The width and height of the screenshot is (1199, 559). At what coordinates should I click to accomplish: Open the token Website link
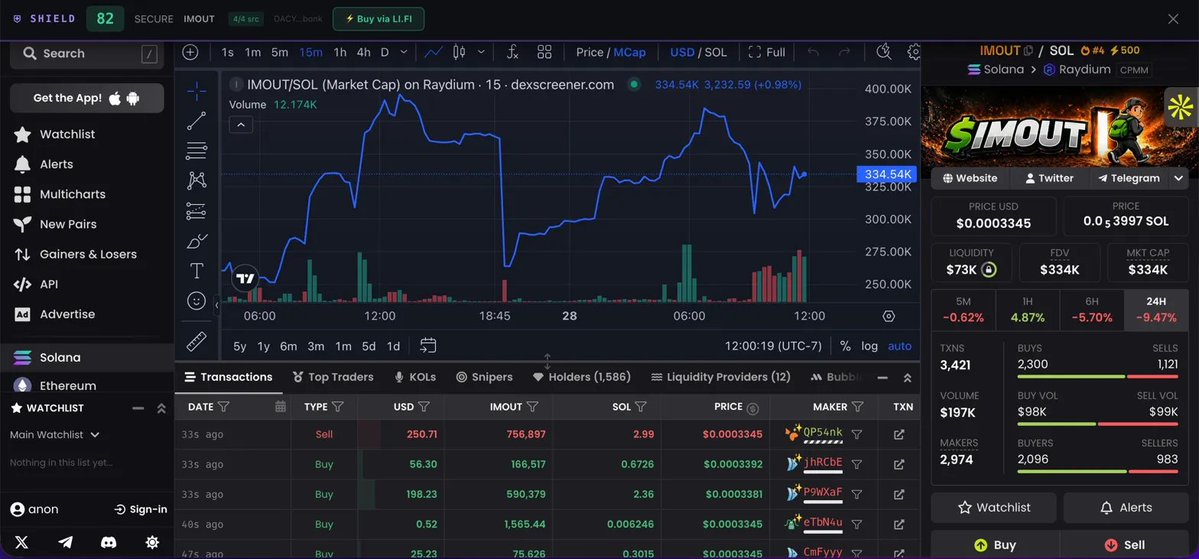pos(970,178)
